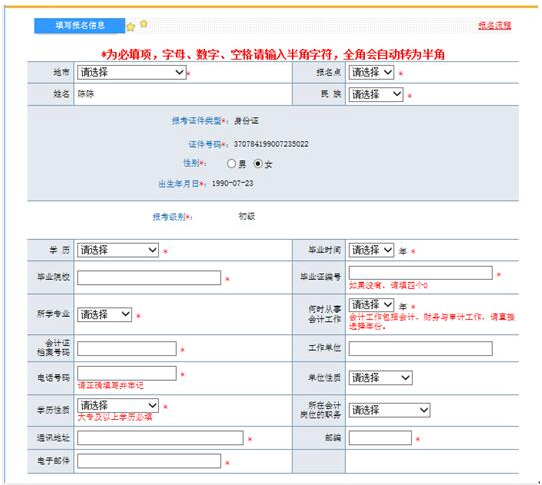The width and height of the screenshot is (542, 485).
Task: Select the 填写报名信息 tab
Action: tap(80, 26)
